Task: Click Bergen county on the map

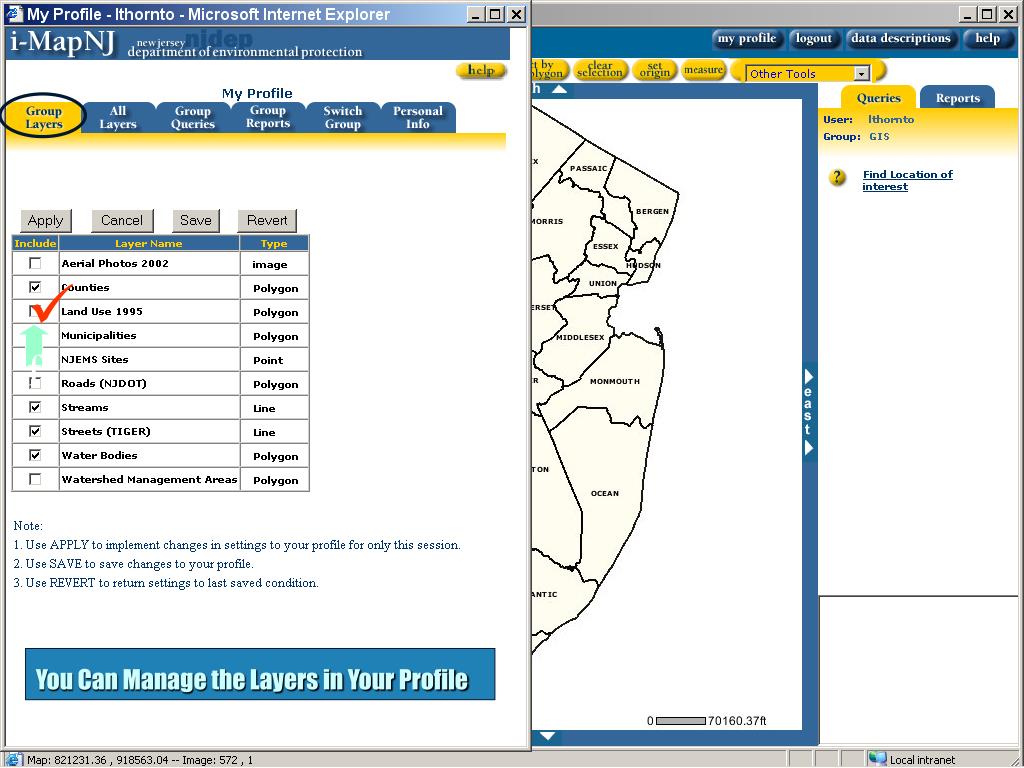Action: click(x=652, y=211)
